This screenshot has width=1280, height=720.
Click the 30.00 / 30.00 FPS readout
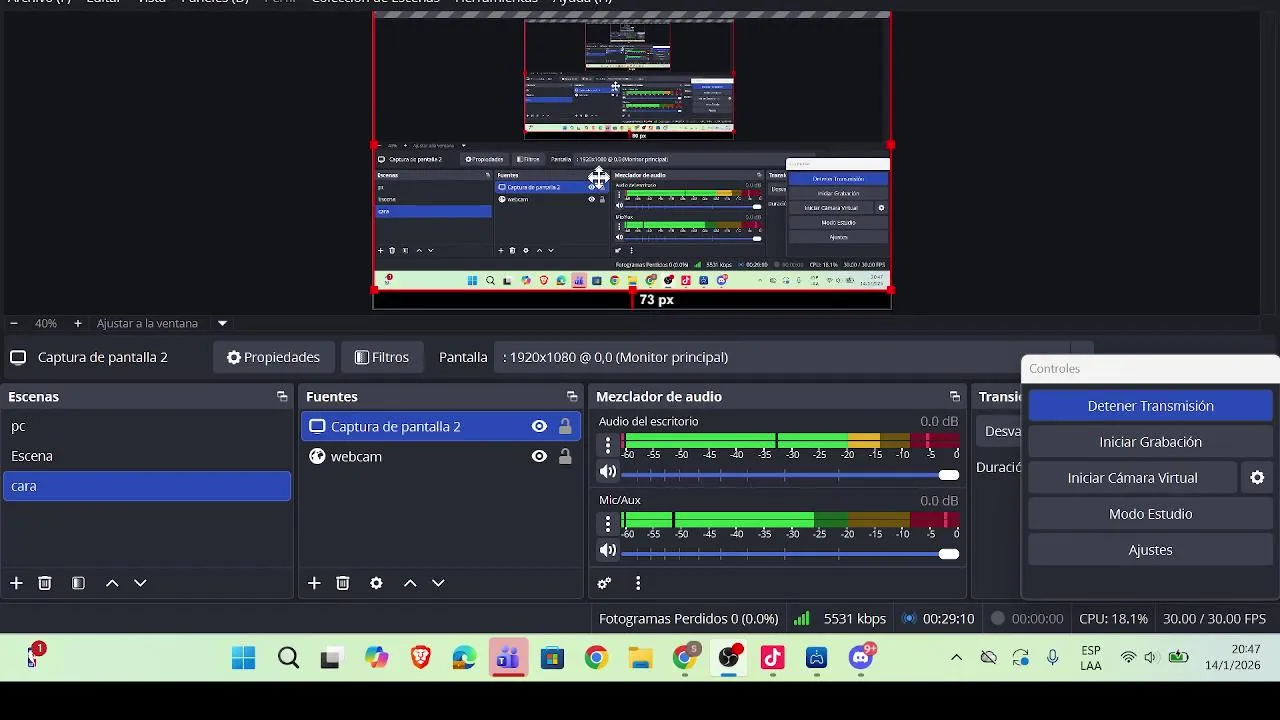coord(1214,619)
